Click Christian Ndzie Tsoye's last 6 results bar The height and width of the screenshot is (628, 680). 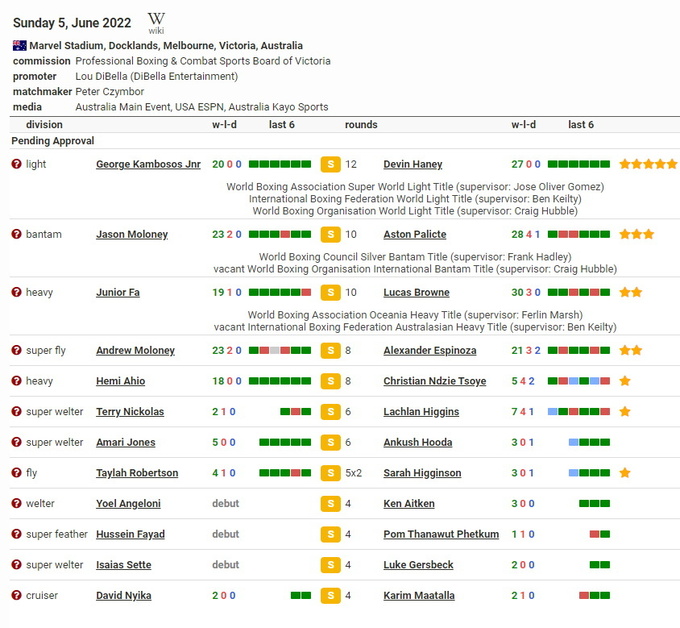579,381
